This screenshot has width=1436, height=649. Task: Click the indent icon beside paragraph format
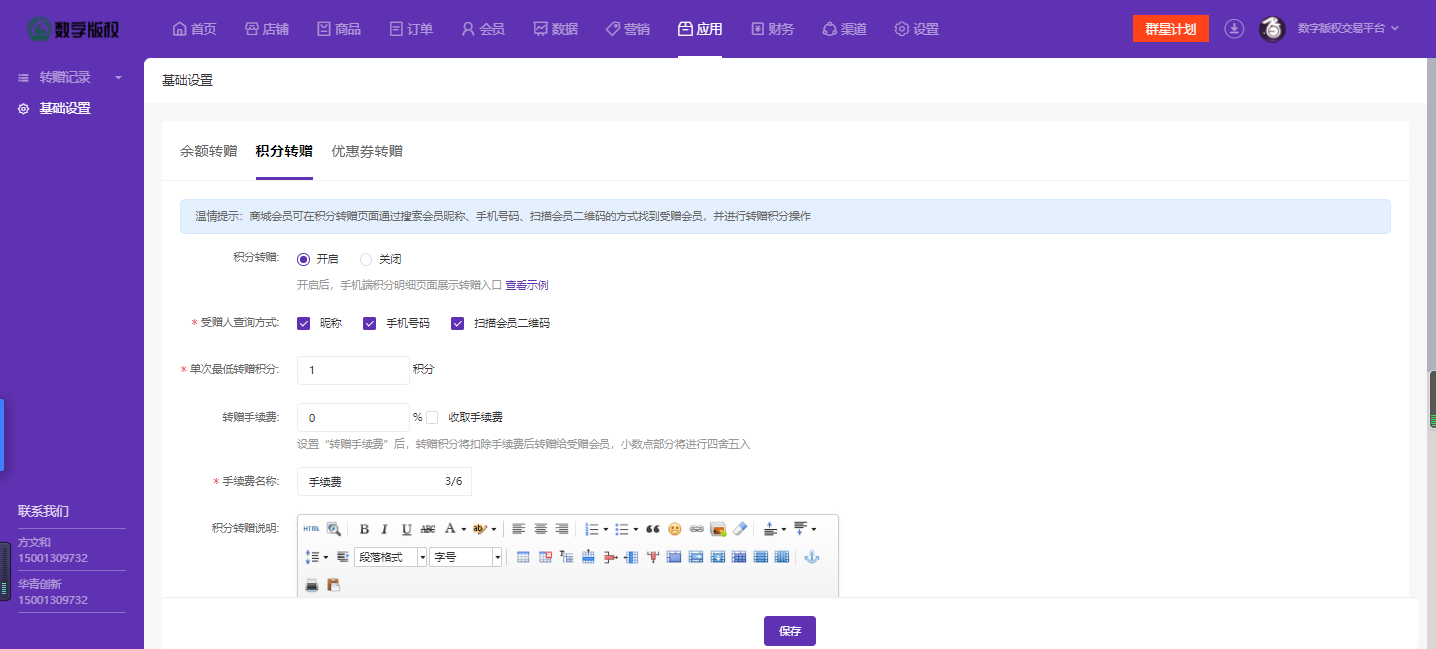tap(342, 557)
